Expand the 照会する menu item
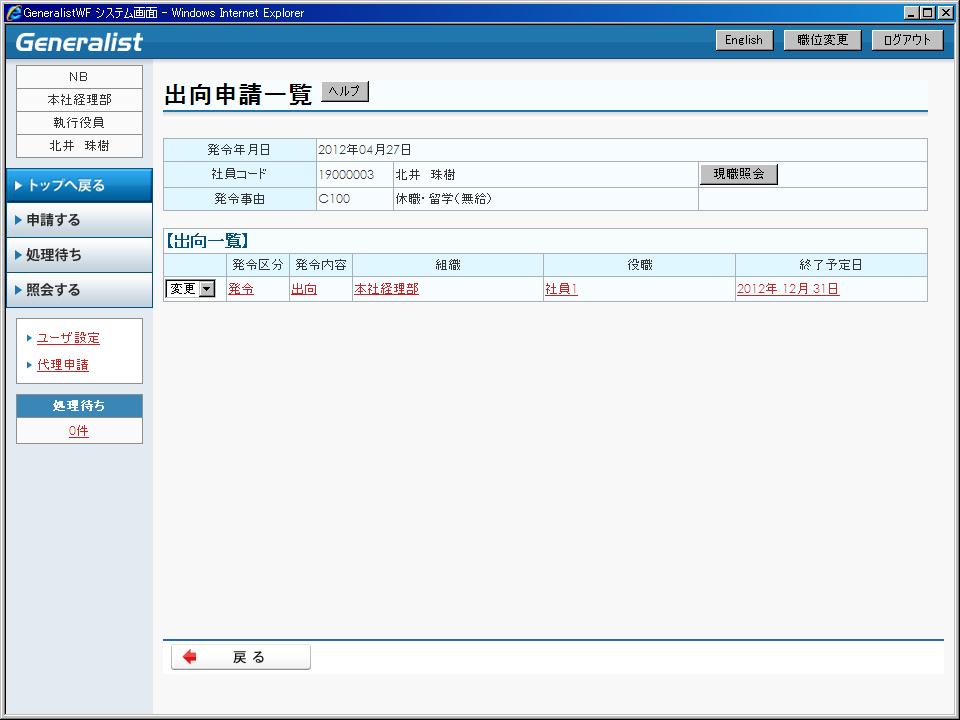Screen dimensions: 960x720 point(79,290)
